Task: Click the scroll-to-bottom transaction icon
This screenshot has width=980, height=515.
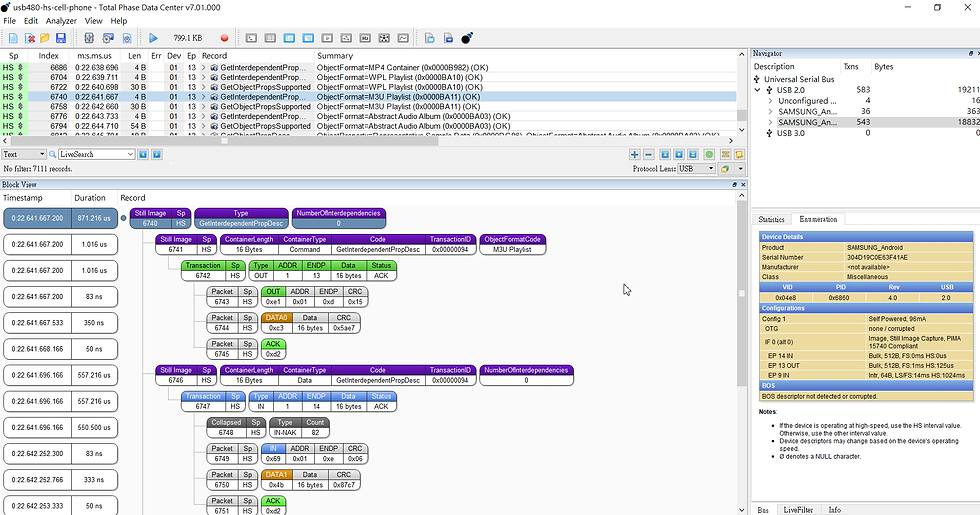Action: point(692,154)
